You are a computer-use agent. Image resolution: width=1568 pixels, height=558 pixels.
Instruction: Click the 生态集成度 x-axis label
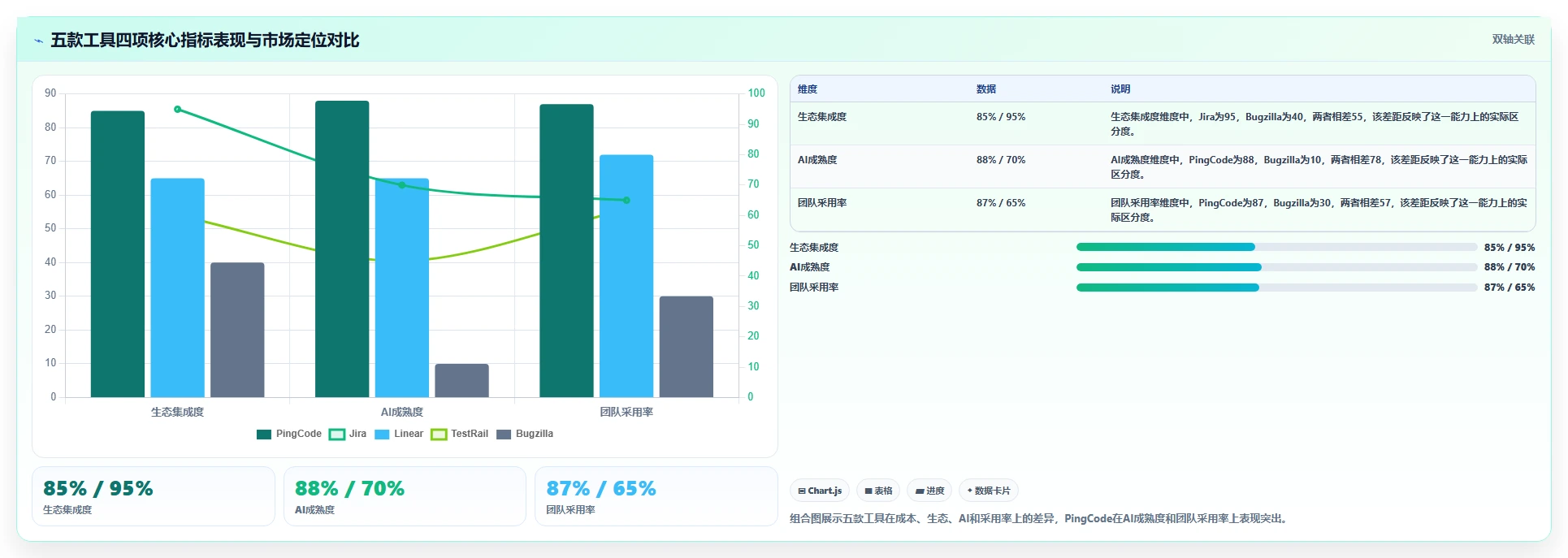177,413
